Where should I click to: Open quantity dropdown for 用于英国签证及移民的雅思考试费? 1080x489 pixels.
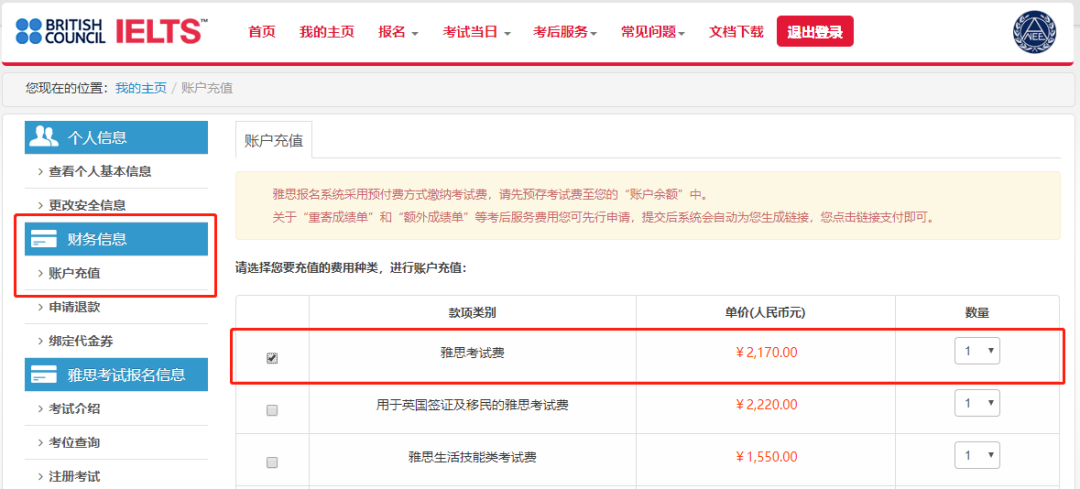(977, 403)
